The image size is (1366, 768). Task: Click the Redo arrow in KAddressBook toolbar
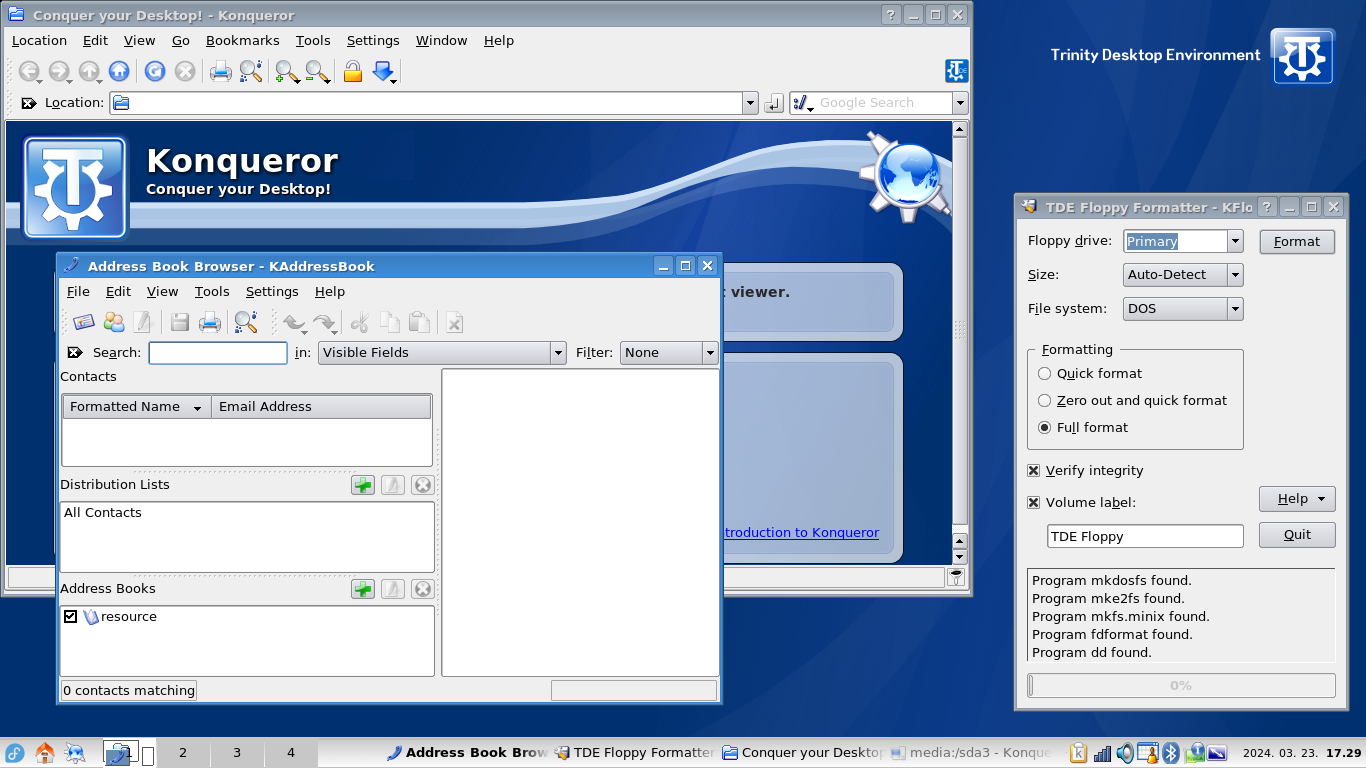[x=324, y=322]
